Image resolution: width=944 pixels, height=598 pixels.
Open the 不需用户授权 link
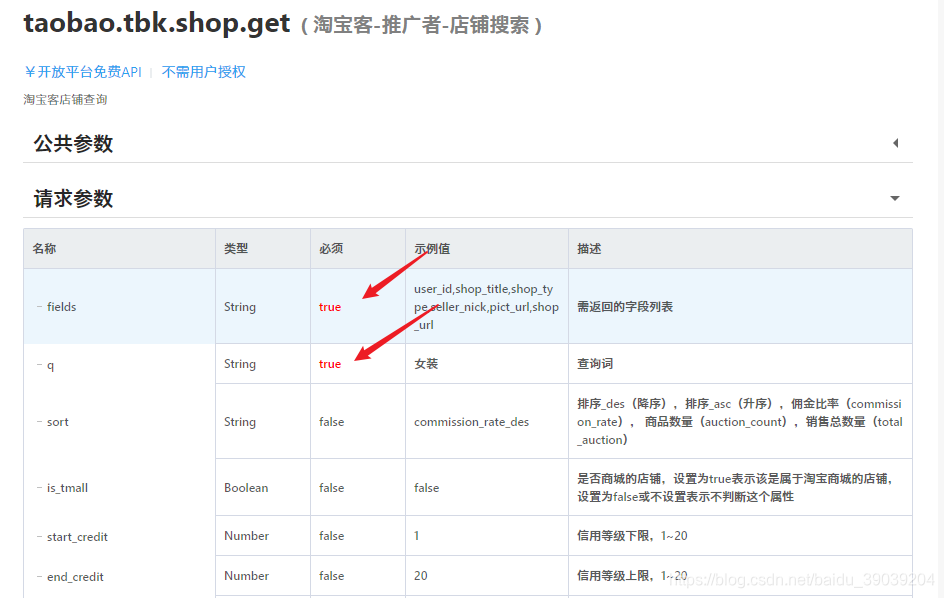(203, 72)
